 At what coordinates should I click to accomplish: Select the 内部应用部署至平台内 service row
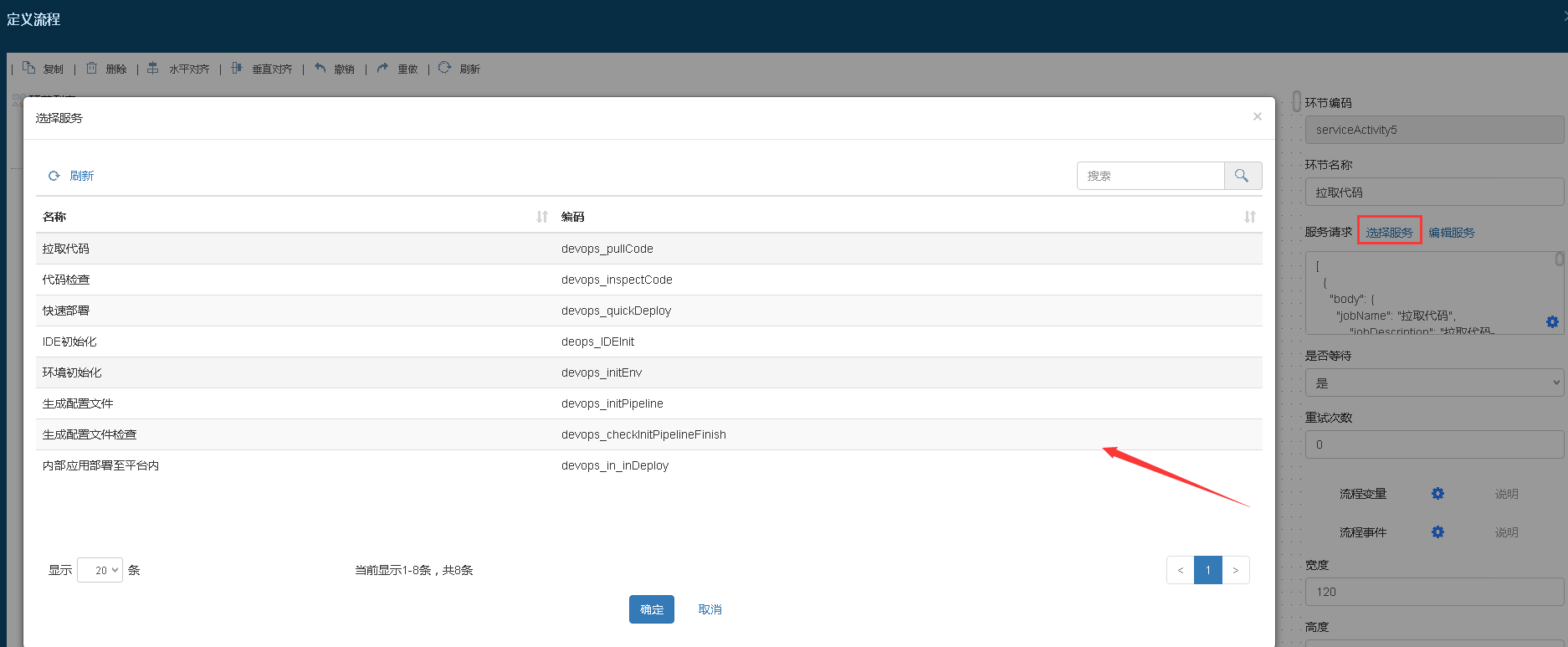point(649,465)
